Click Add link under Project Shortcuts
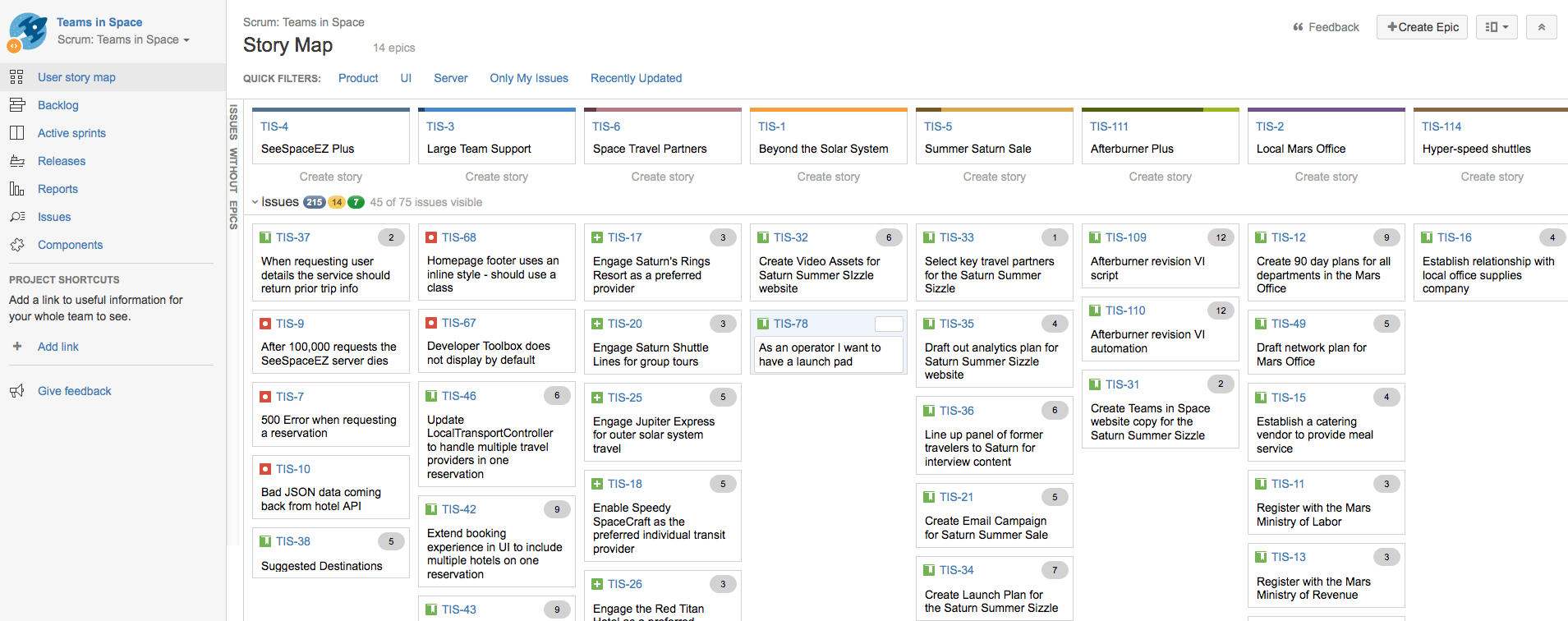The width and height of the screenshot is (1568, 621). pos(58,347)
